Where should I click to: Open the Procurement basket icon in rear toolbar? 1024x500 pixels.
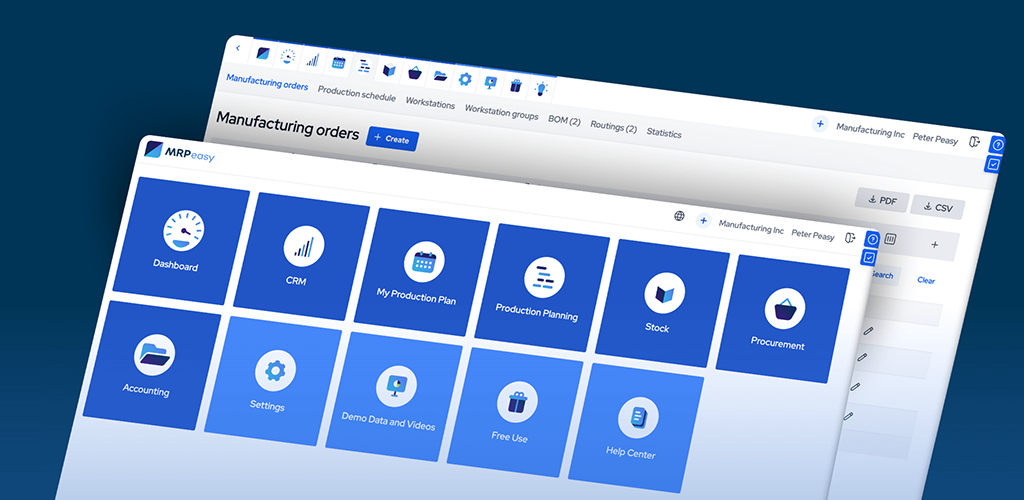[x=414, y=72]
